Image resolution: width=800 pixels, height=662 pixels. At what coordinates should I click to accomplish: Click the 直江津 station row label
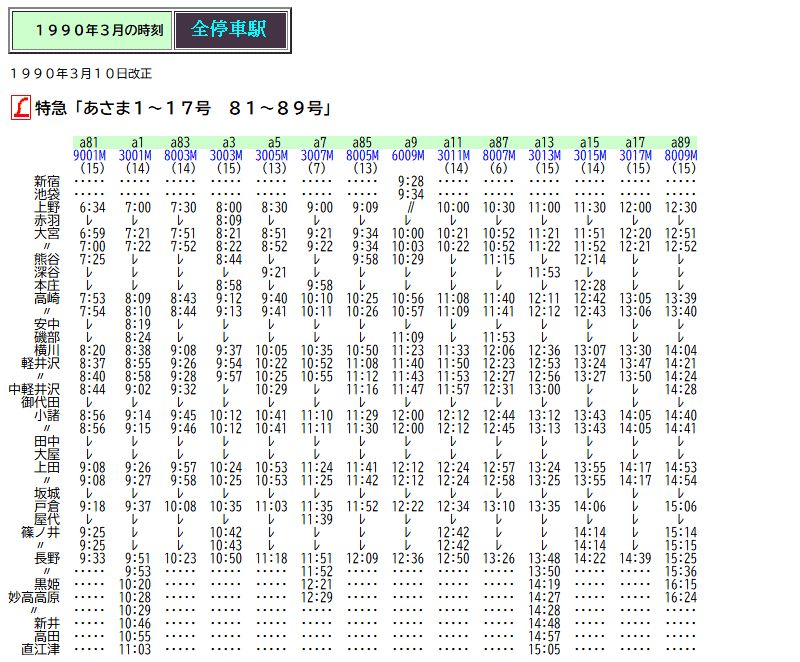click(x=41, y=650)
